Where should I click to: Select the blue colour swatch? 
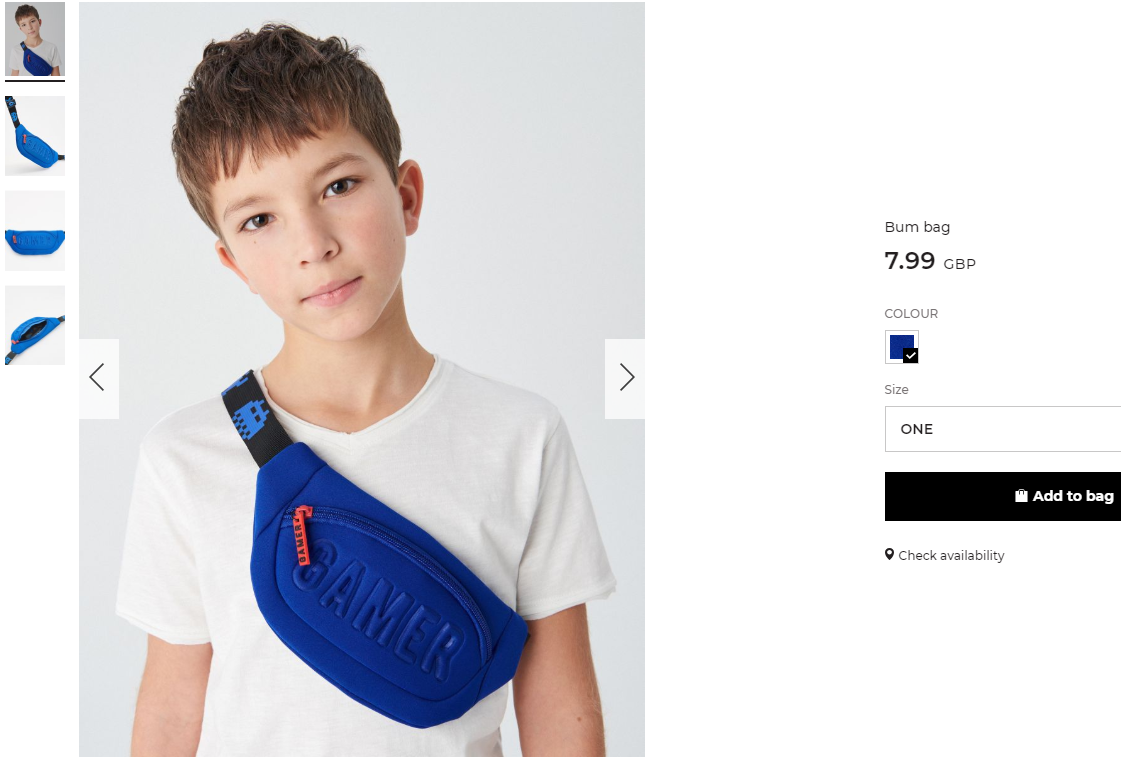(902, 347)
